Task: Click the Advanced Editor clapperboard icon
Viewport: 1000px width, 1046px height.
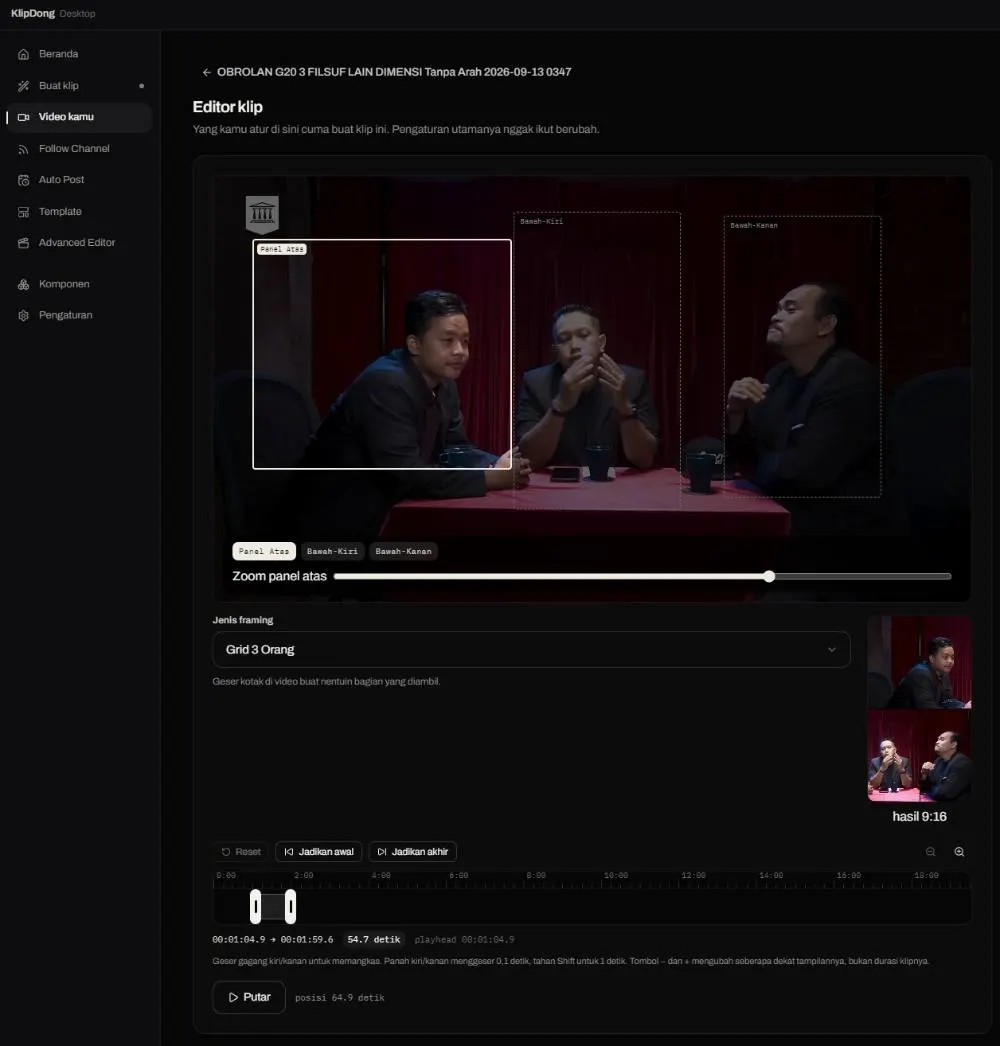Action: coord(23,243)
